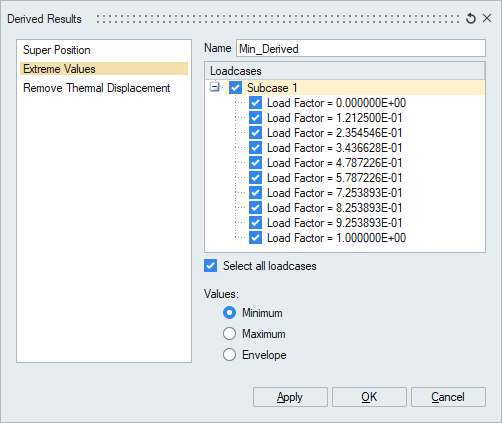
Task: Click the Apply button
Action: (x=290, y=397)
